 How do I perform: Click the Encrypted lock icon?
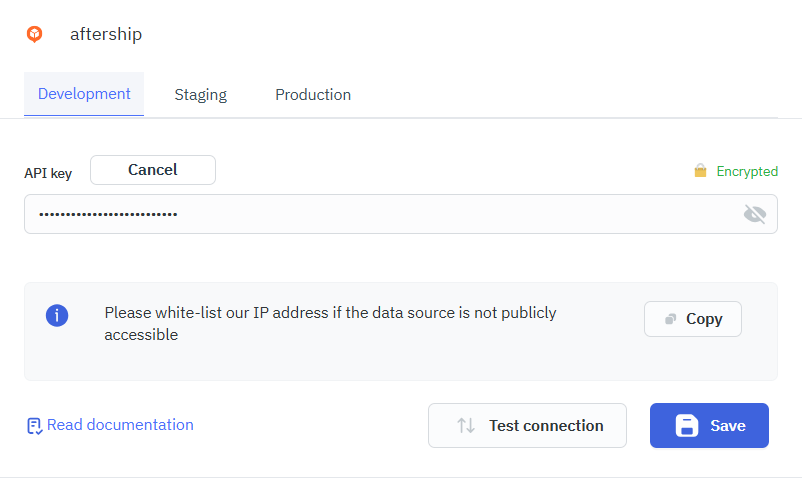coord(700,171)
